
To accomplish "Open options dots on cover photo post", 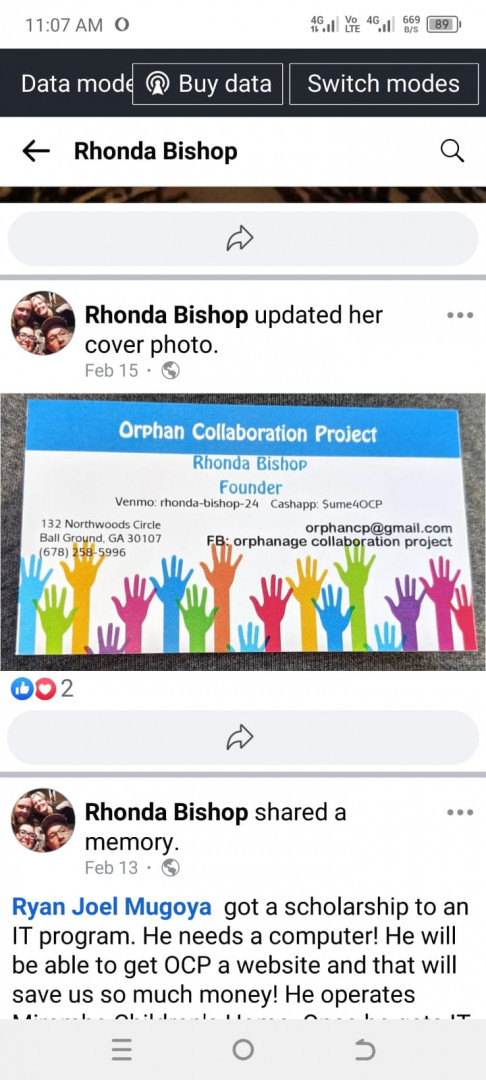I will pos(460,315).
